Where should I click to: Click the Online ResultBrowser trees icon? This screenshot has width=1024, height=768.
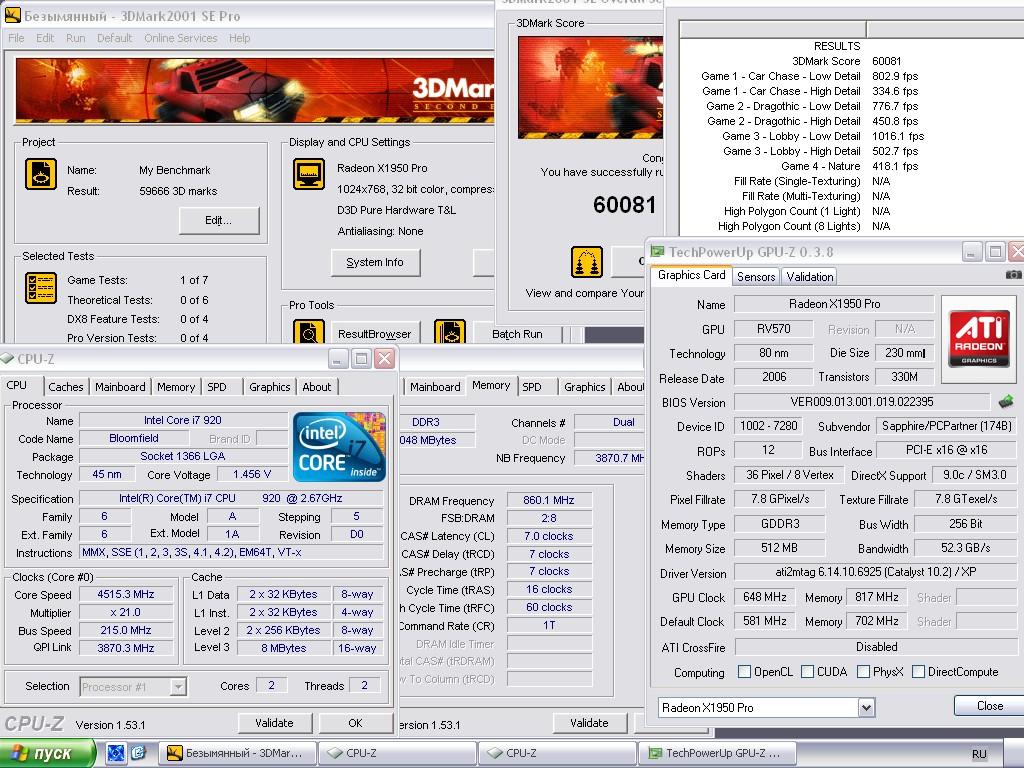point(586,263)
